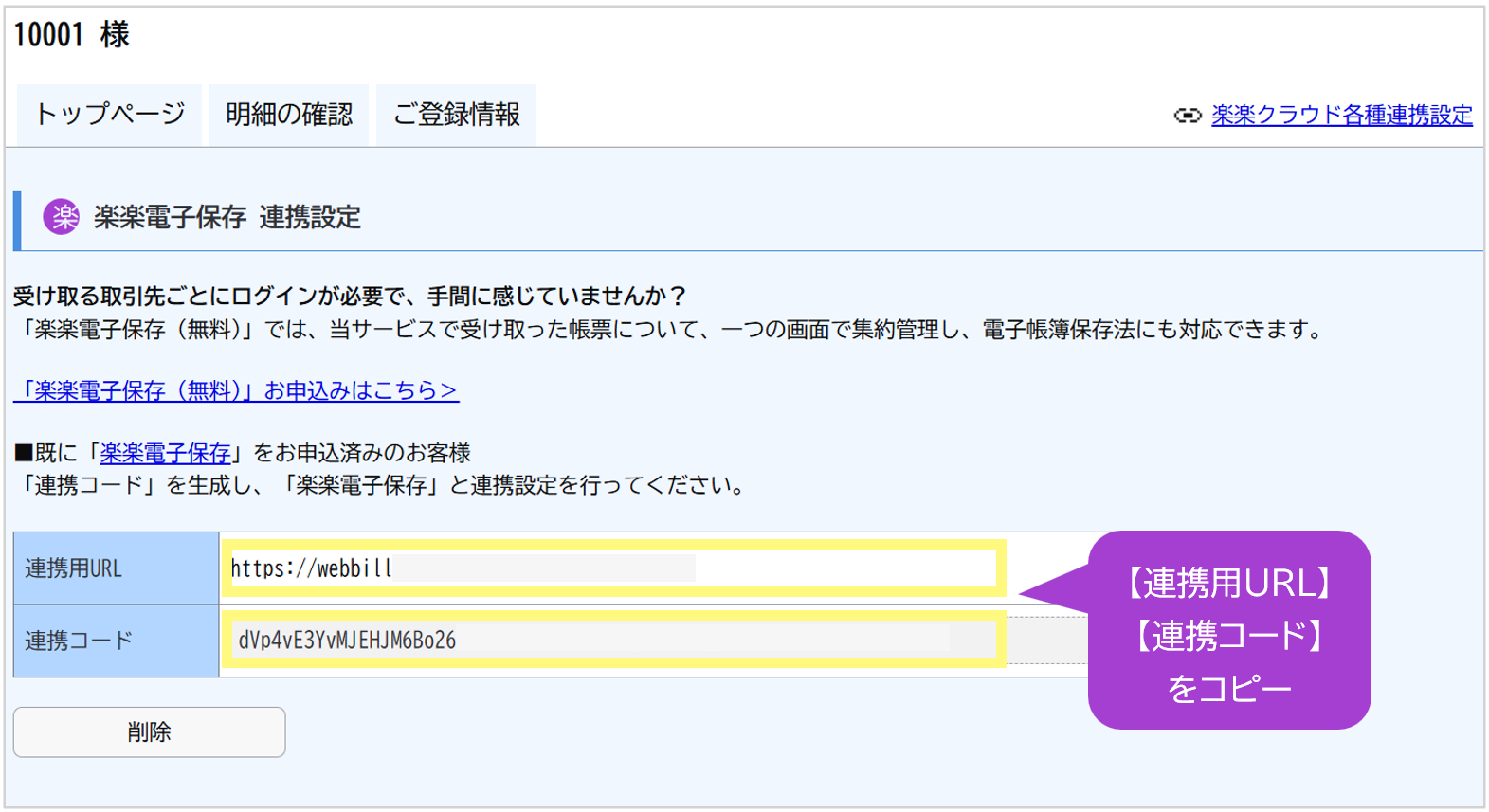Follow the inline 楽楽電子保存 link

point(165,453)
